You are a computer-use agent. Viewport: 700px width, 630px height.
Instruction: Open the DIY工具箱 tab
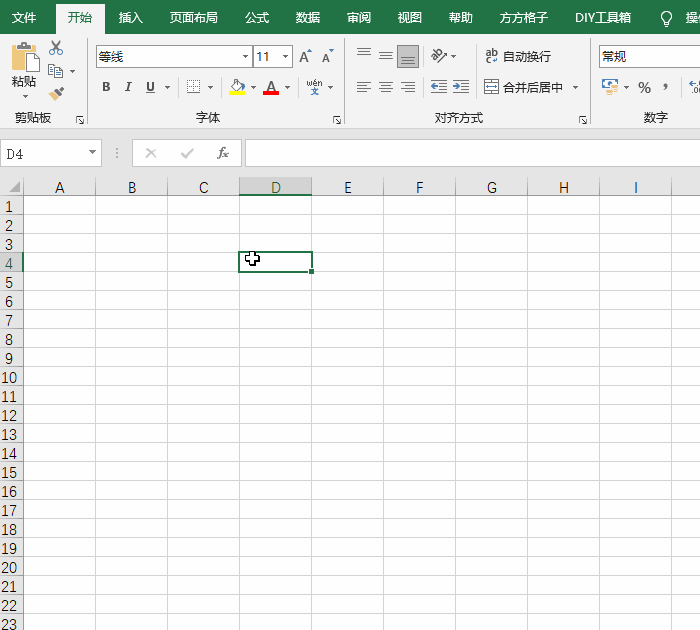coord(603,18)
